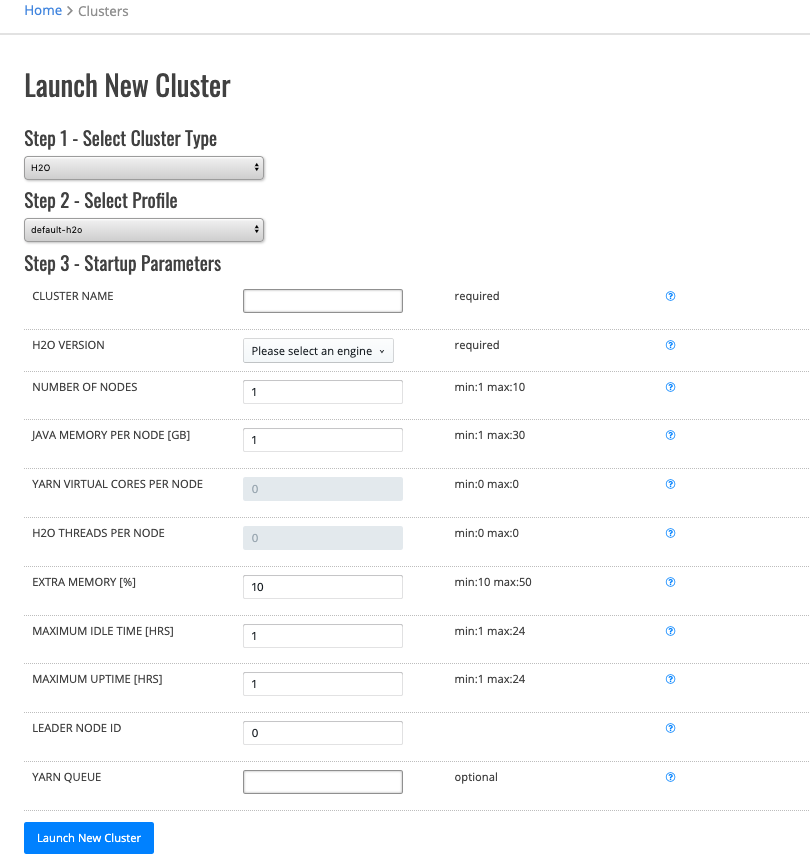
Task: Click the Maximum Idle Time input field
Action: coord(323,636)
